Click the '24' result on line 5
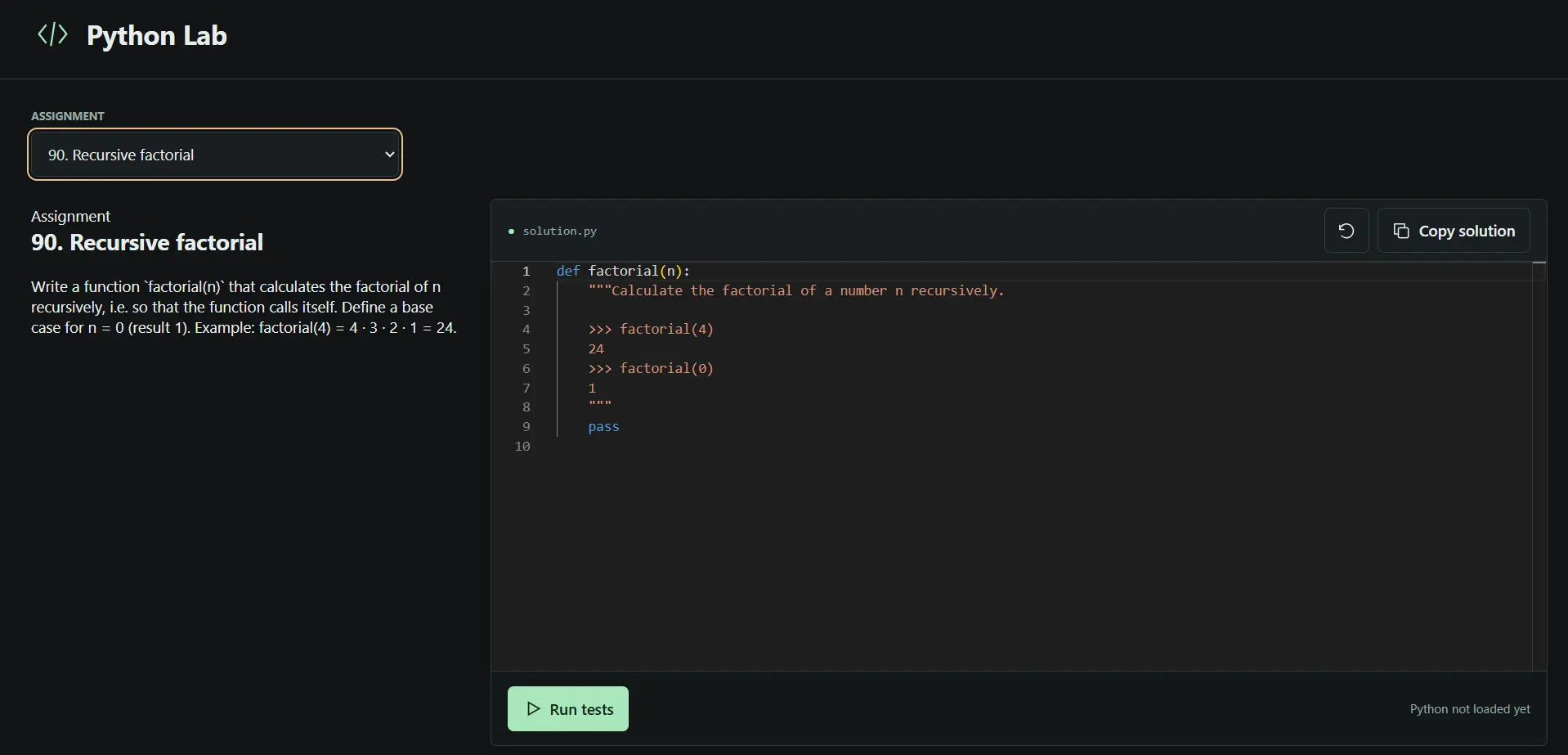This screenshot has width=1568, height=755. [596, 348]
